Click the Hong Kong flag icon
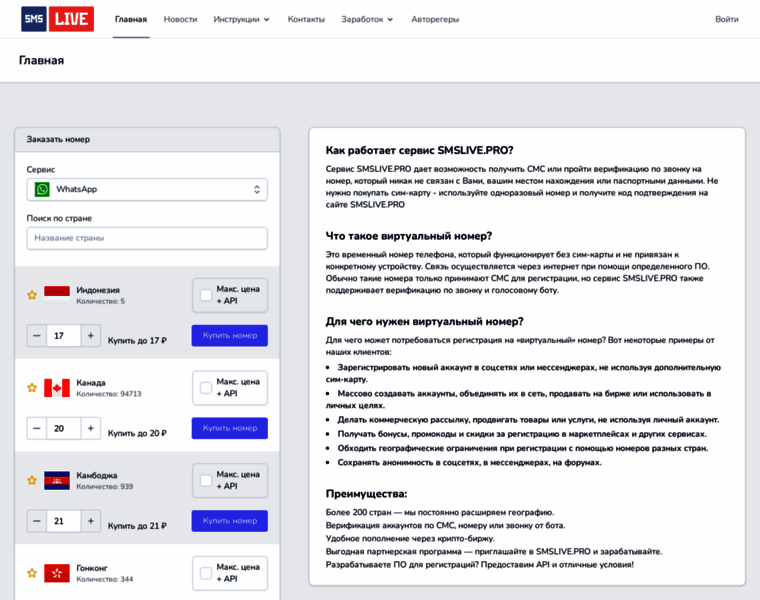The height and width of the screenshot is (600, 760). pos(57,573)
